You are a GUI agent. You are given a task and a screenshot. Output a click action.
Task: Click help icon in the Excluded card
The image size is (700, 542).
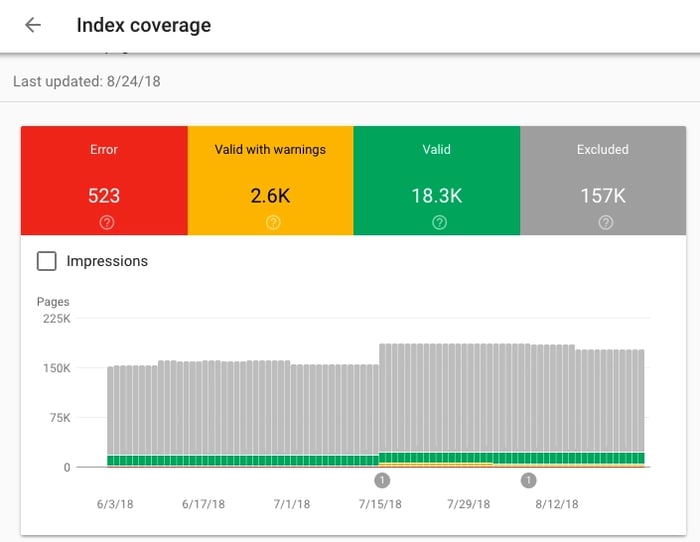click(603, 222)
